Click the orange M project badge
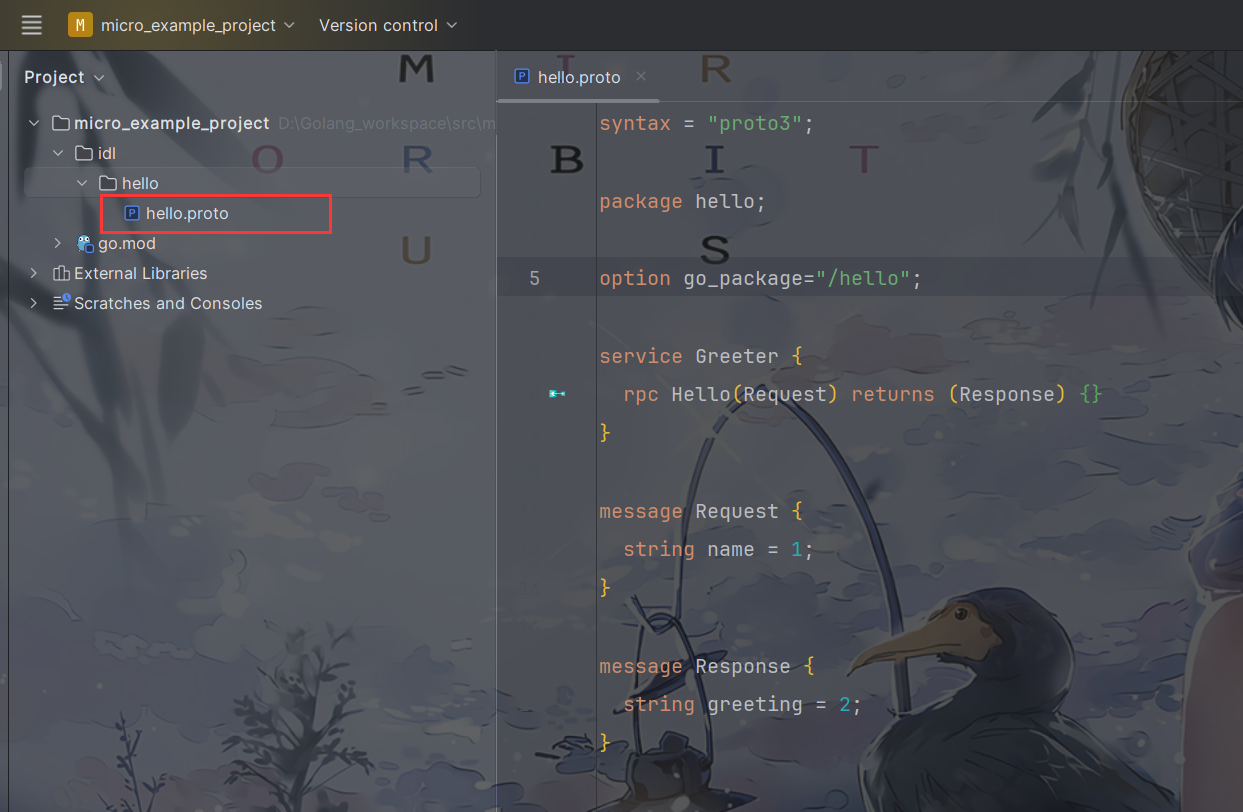 (80, 25)
